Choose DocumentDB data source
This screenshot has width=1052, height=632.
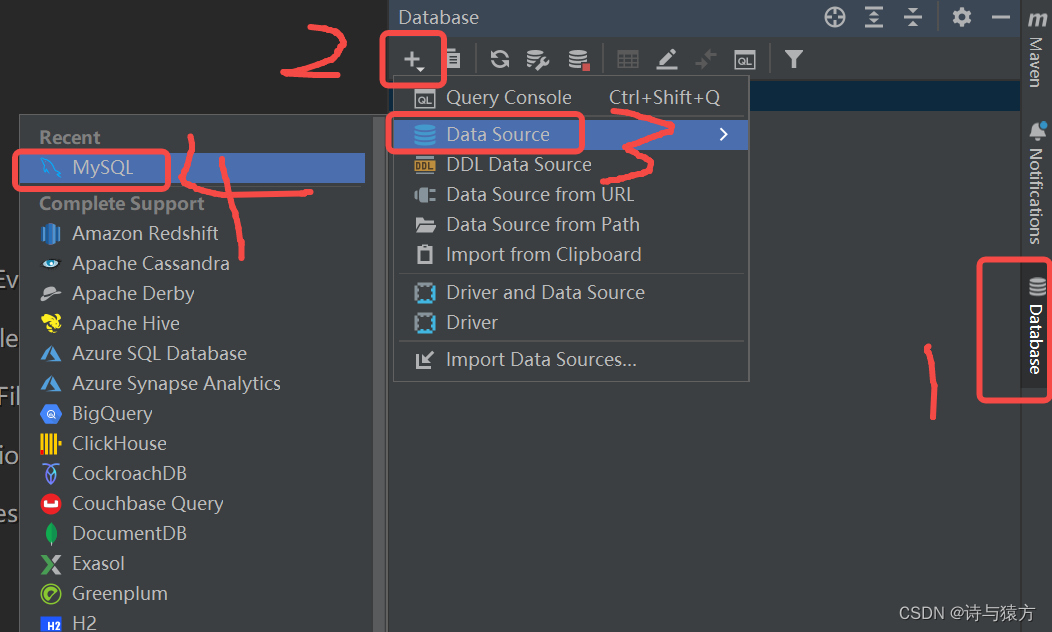193,534
